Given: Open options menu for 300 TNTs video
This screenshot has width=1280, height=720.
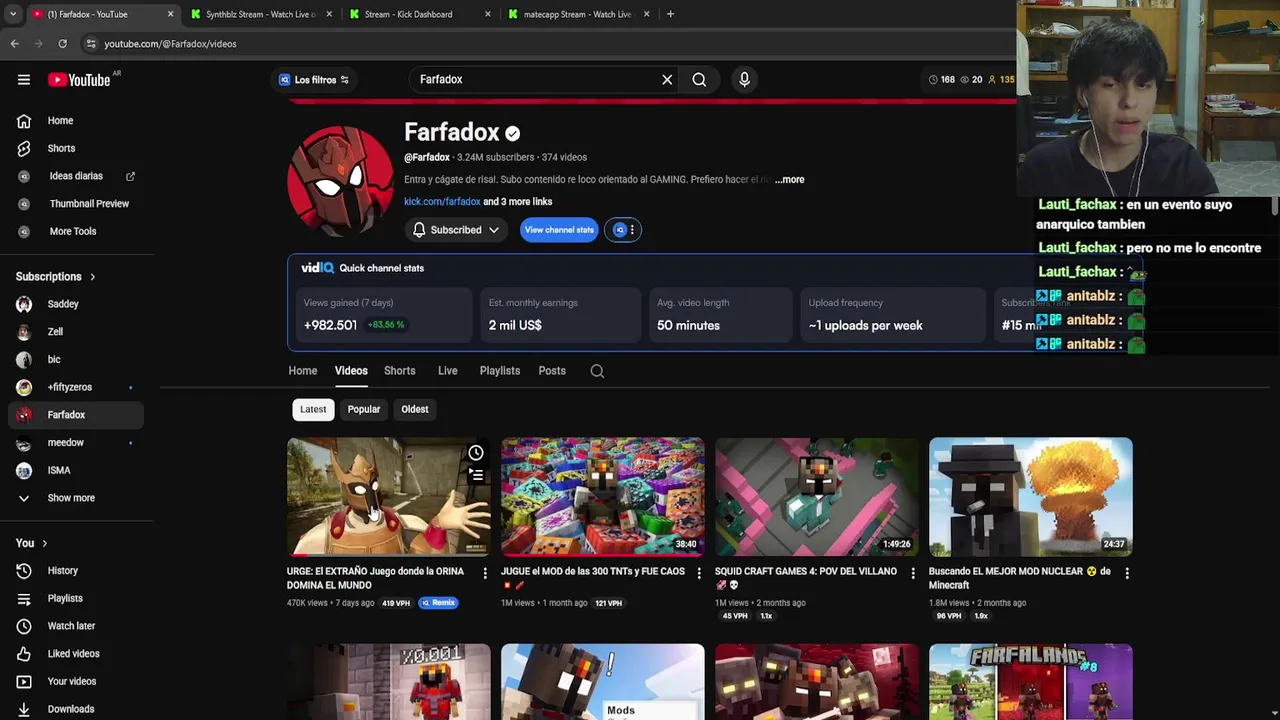Looking at the screenshot, I should (x=699, y=573).
